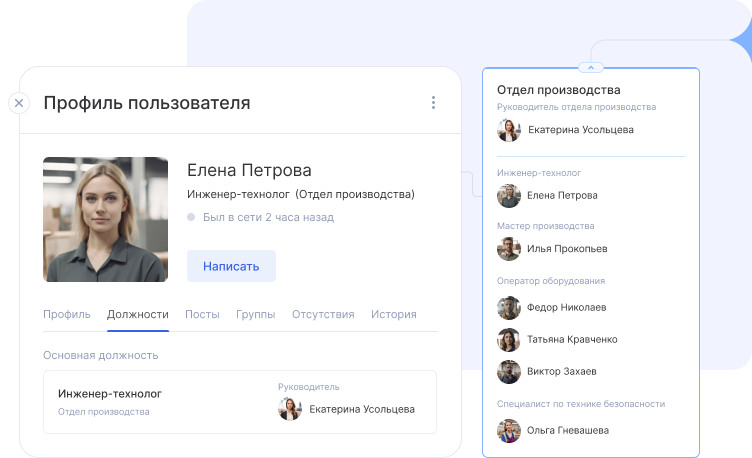Click Федор Николаев's avatar
The image size is (752, 458).
(x=509, y=308)
